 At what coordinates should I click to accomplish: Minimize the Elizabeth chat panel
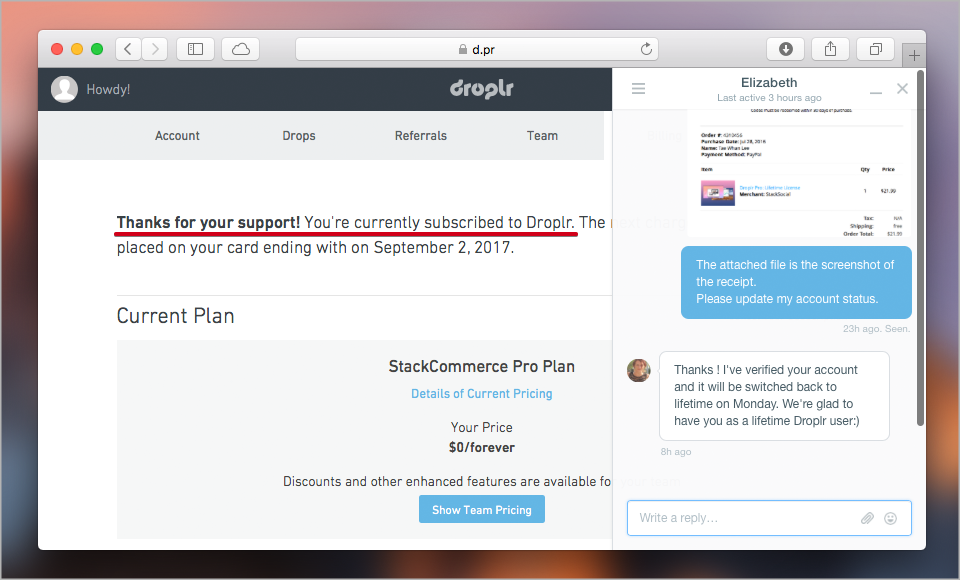click(876, 92)
